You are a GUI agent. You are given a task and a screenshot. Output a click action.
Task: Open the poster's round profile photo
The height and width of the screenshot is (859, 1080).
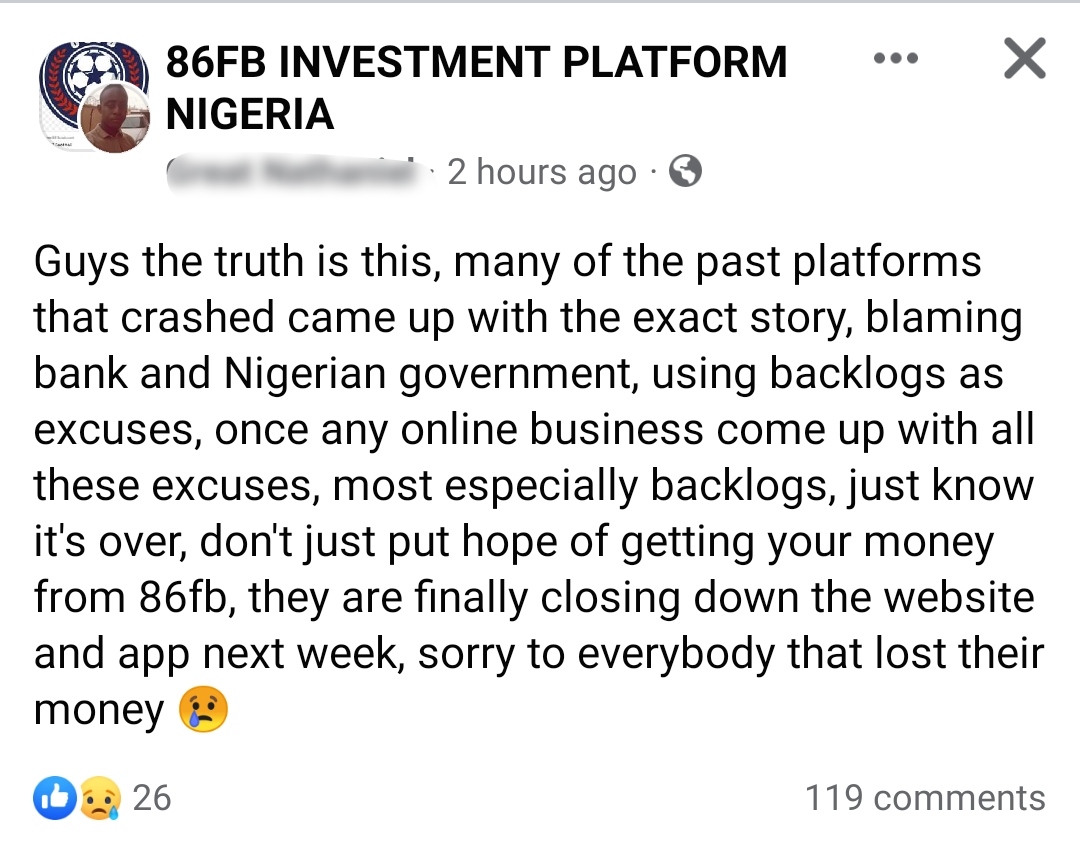114,117
